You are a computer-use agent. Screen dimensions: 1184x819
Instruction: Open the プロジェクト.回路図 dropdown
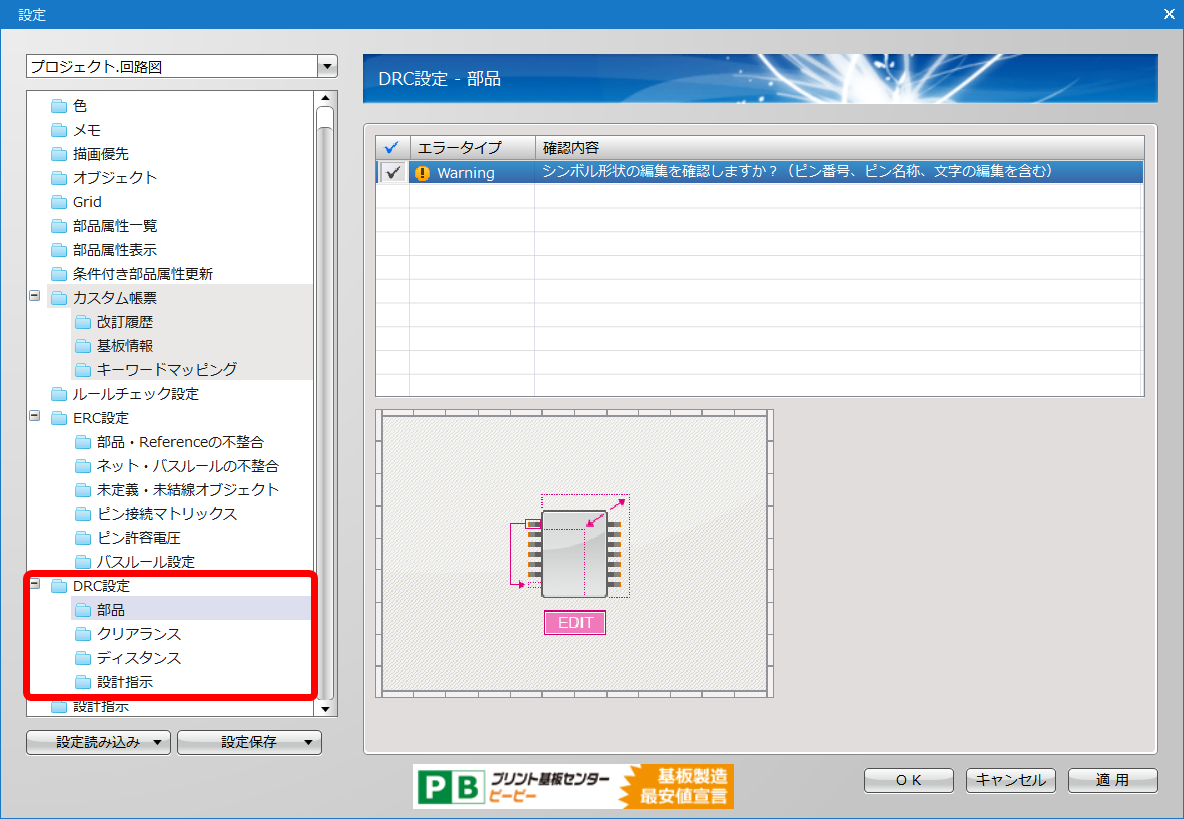[x=326, y=67]
